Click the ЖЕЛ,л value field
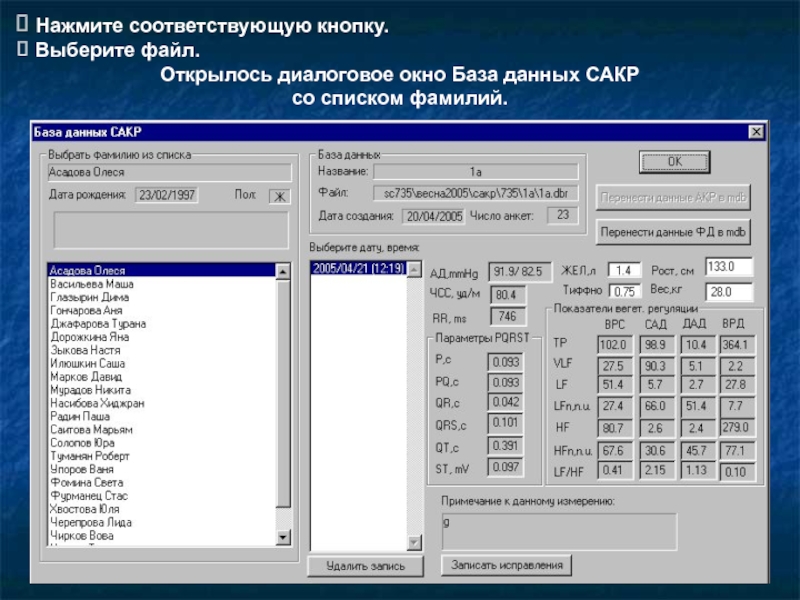This screenshot has height=600, width=800. pyautogui.click(x=624, y=270)
